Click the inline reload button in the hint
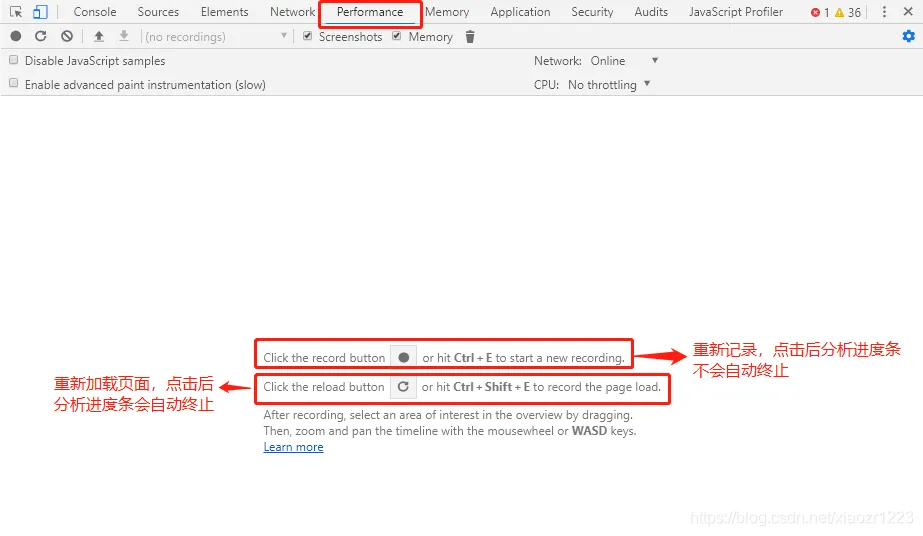The width and height of the screenshot is (923, 536). [403, 387]
